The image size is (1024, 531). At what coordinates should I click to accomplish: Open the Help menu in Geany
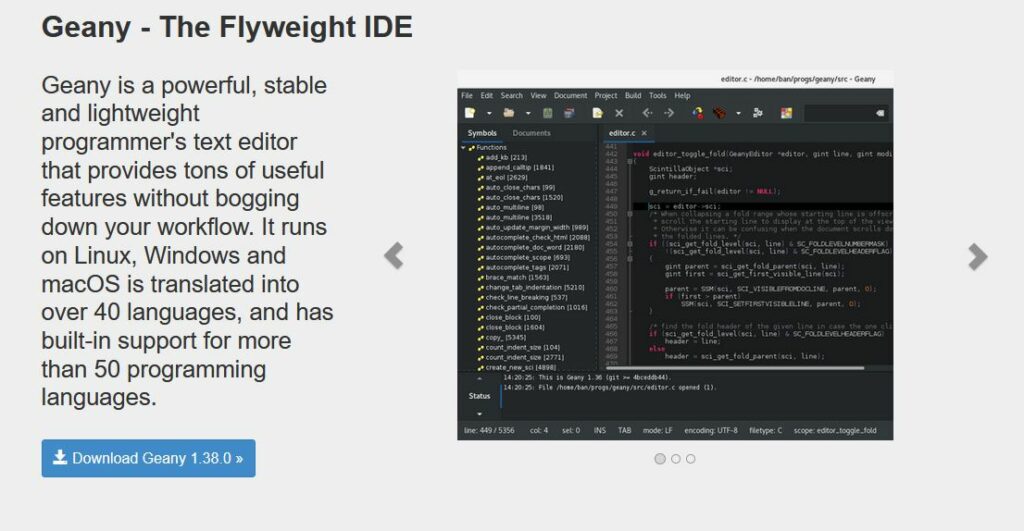pos(682,95)
